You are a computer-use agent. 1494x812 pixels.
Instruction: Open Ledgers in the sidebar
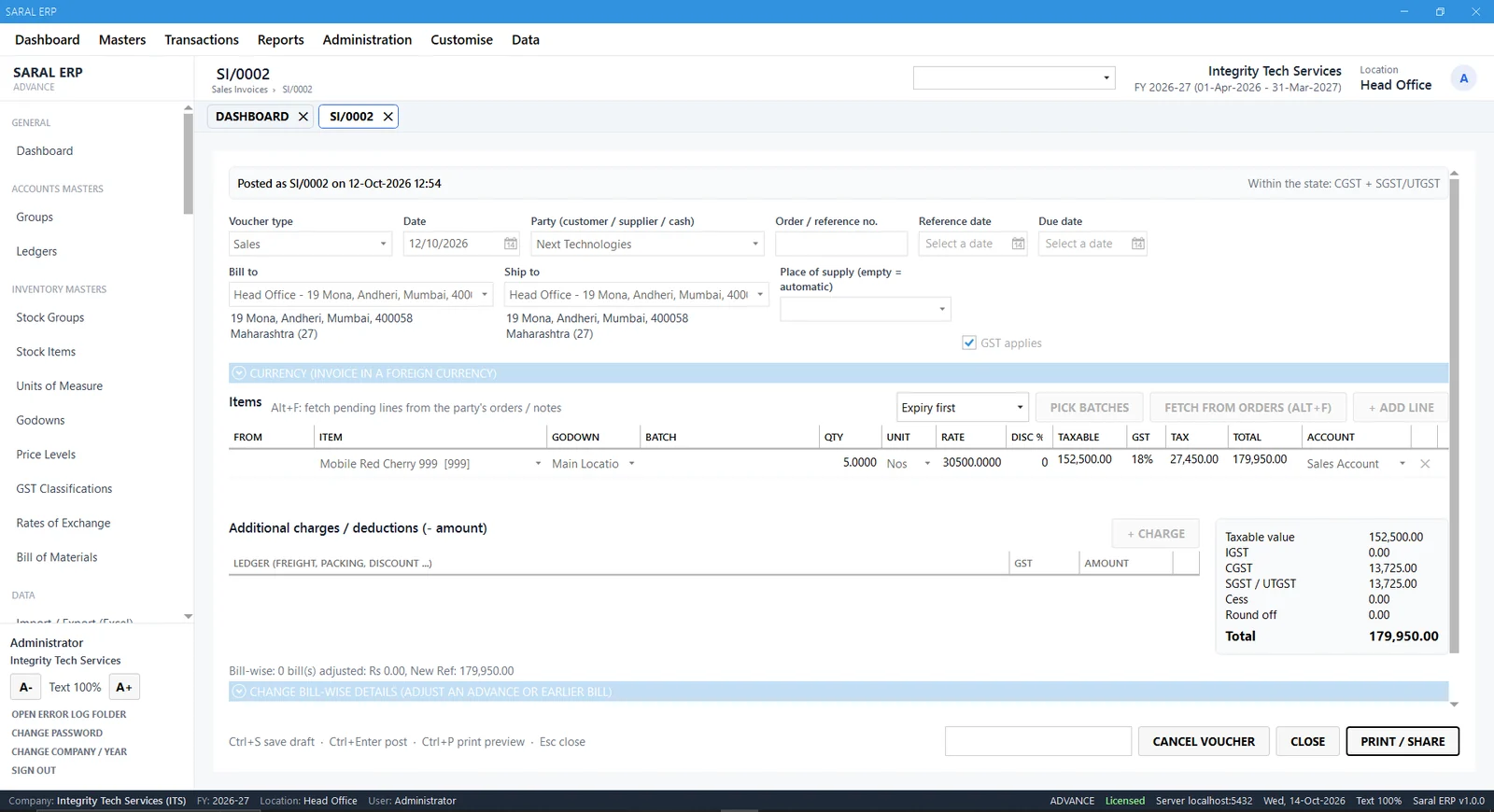click(x=36, y=251)
